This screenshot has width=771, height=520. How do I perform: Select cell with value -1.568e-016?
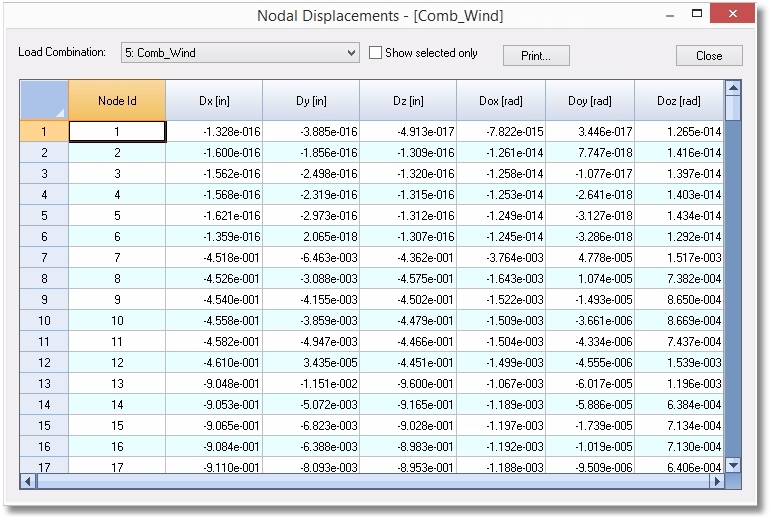[x=214, y=195]
